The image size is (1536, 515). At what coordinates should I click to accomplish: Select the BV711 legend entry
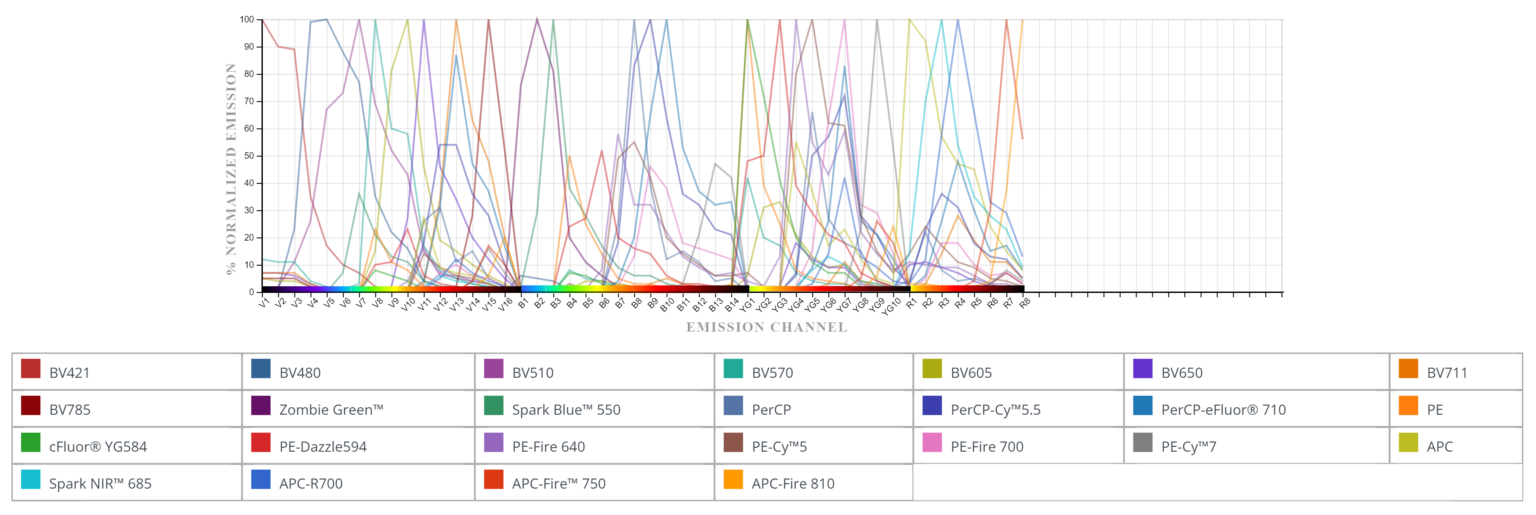click(x=1455, y=371)
